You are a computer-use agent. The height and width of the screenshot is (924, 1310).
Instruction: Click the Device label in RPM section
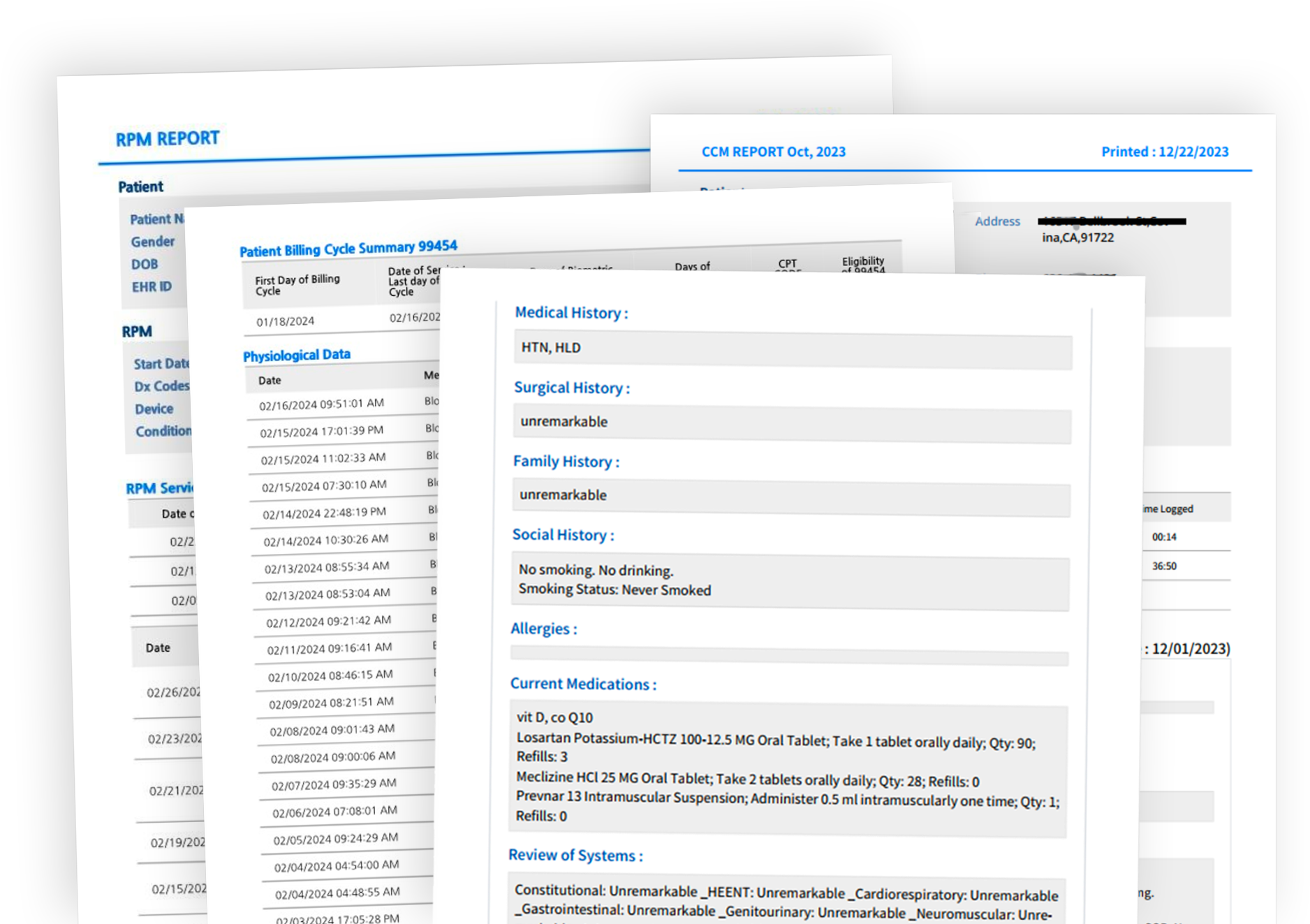(x=154, y=409)
